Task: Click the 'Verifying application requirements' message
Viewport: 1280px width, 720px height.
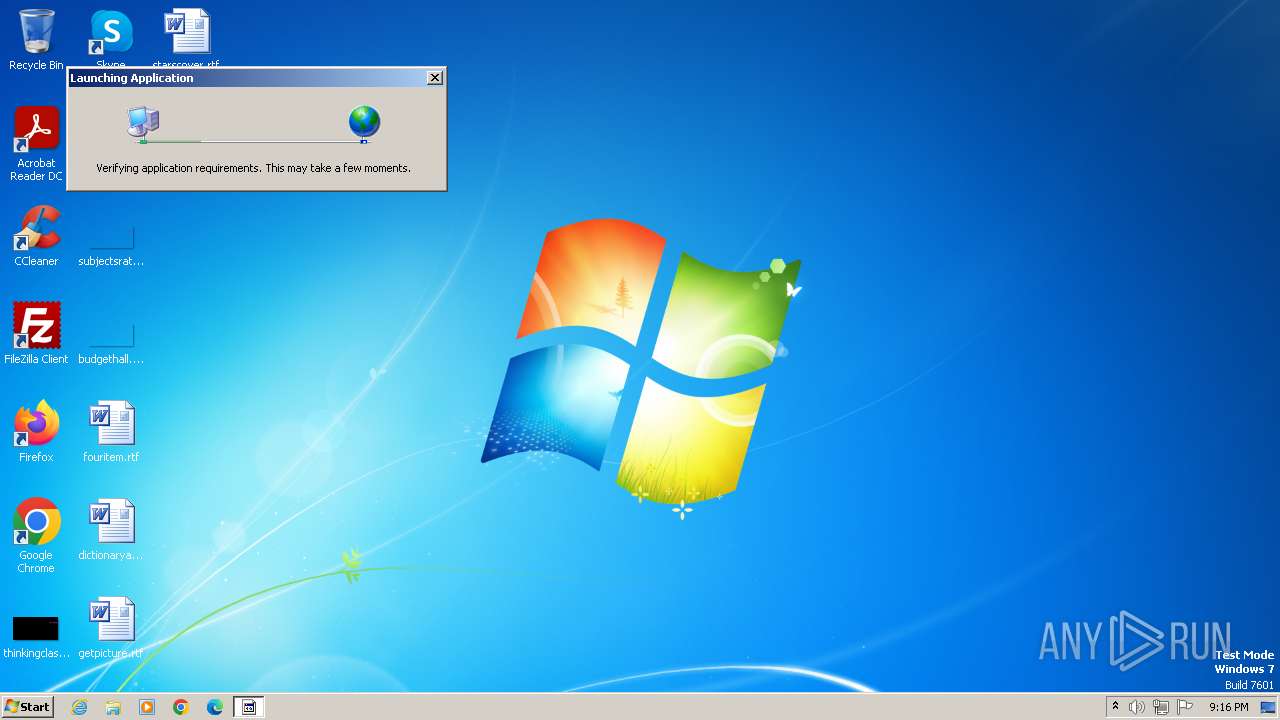Action: pyautogui.click(x=253, y=168)
